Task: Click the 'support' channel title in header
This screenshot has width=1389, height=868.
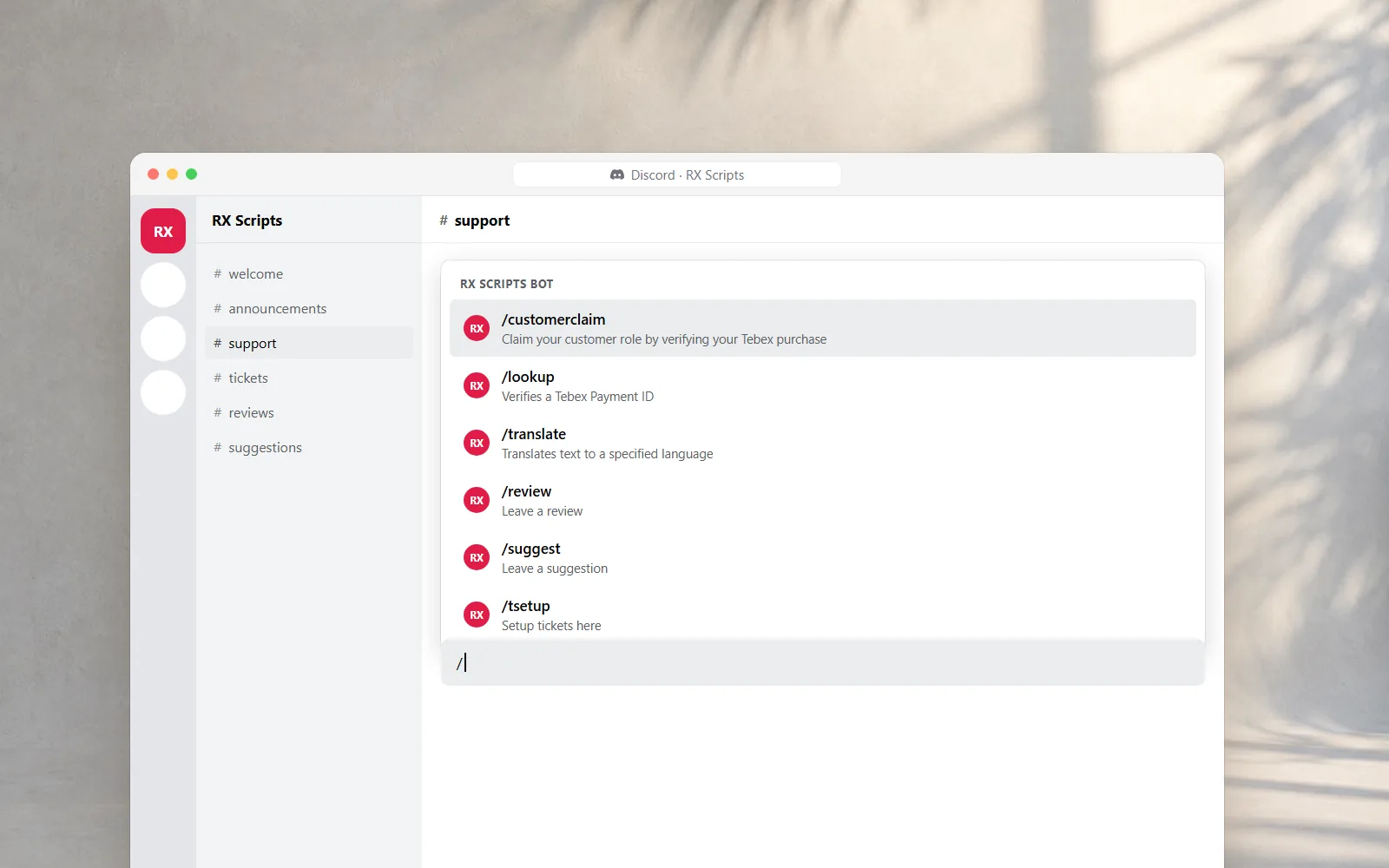Action: (482, 220)
